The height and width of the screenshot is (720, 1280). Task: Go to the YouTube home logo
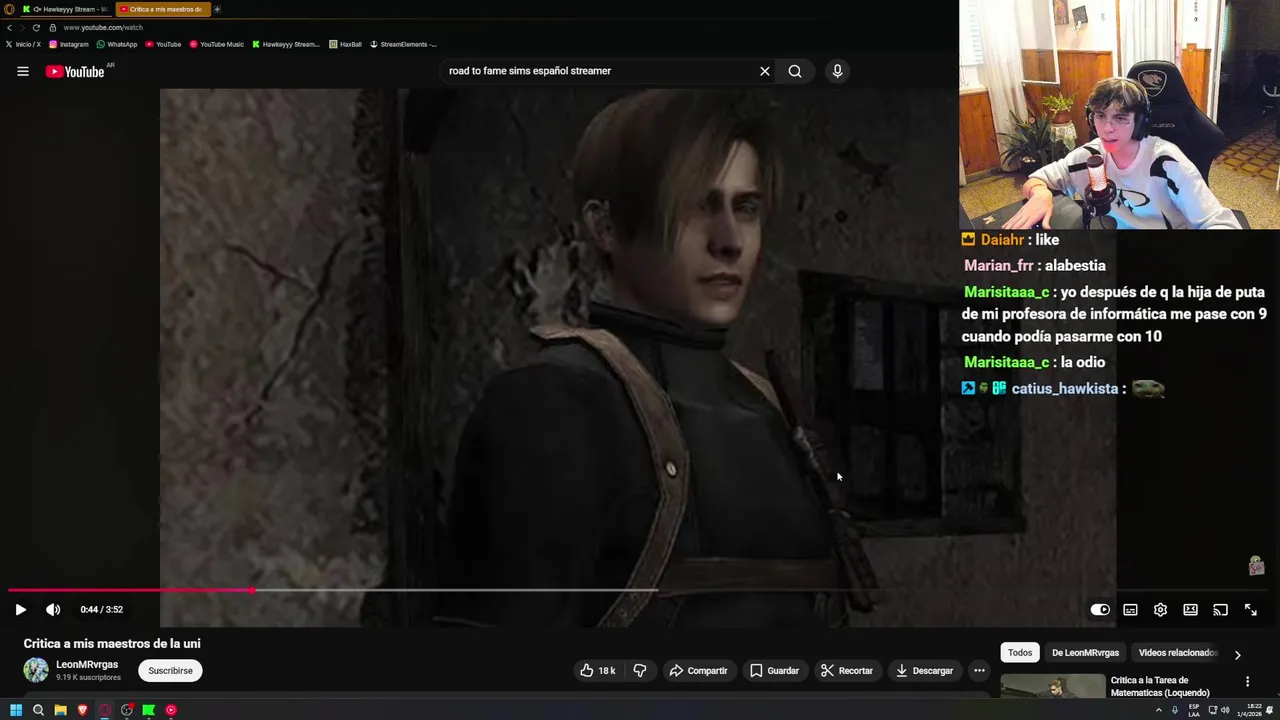[75, 71]
